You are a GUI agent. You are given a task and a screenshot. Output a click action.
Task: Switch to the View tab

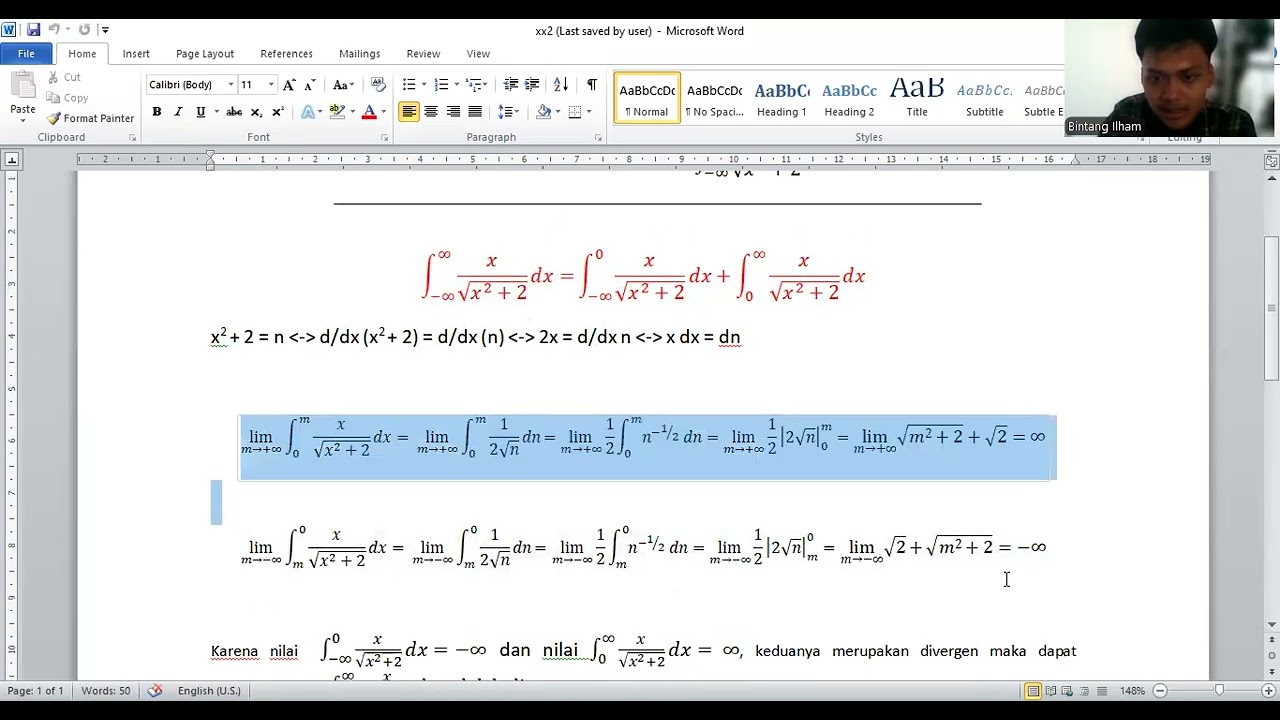(x=478, y=54)
